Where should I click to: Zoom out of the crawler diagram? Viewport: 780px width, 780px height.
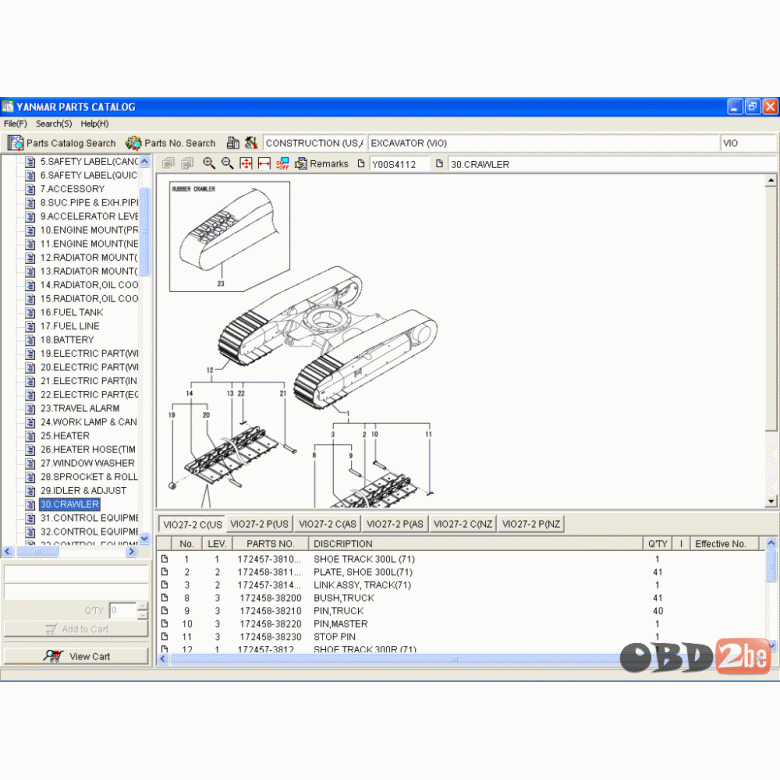[x=227, y=163]
